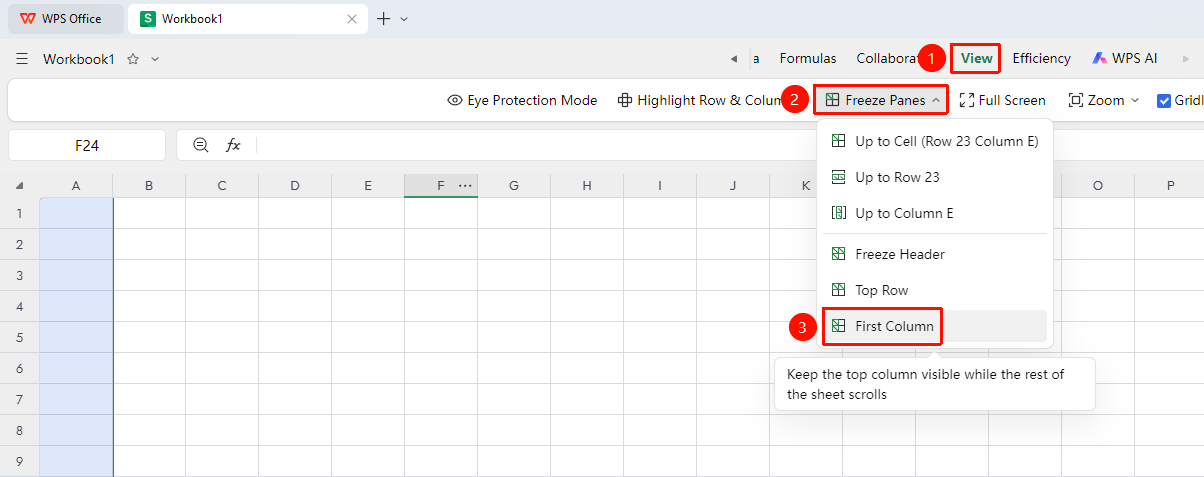Select row 4 header

coord(19,306)
